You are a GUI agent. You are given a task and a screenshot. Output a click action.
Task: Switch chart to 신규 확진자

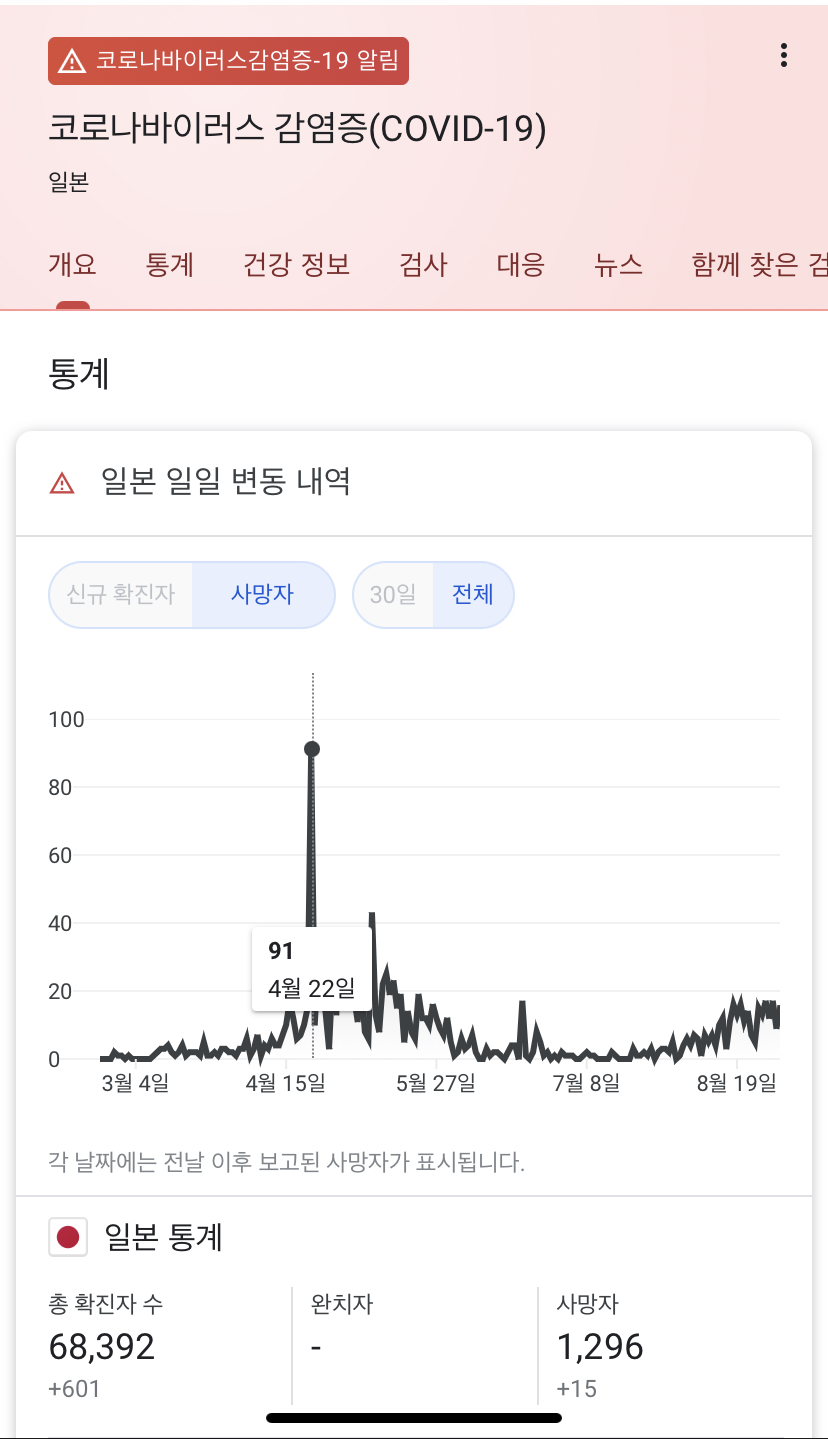click(121, 594)
